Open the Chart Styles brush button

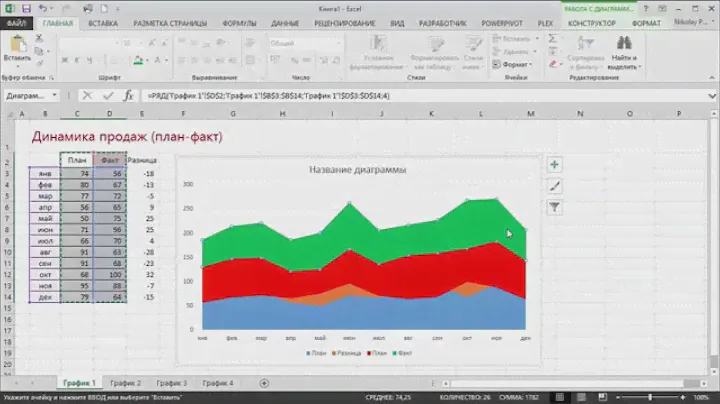(555, 186)
